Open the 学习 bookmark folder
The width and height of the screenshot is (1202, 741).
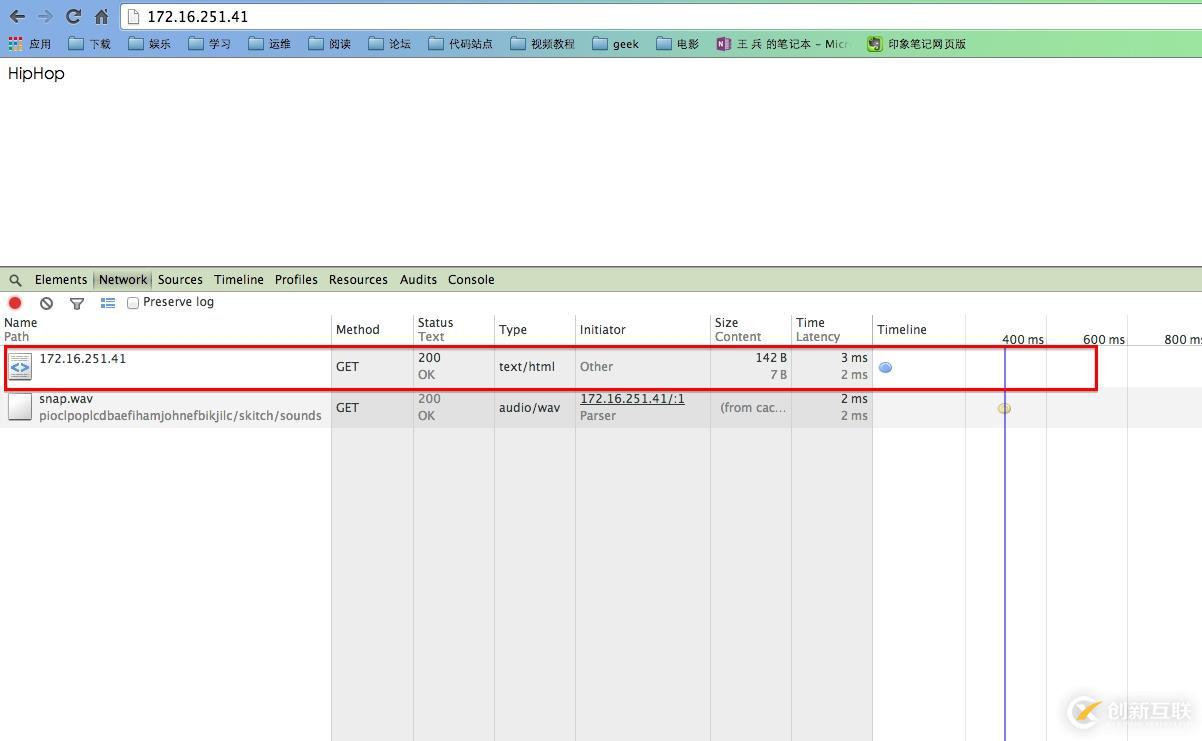point(210,44)
